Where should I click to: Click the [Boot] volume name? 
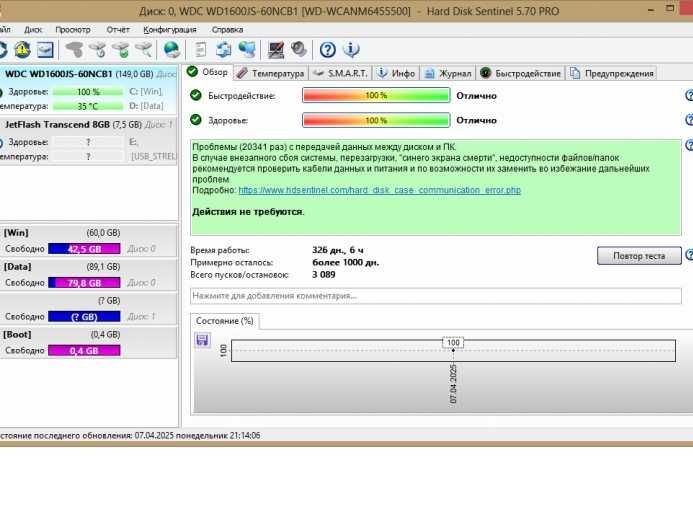[17, 334]
